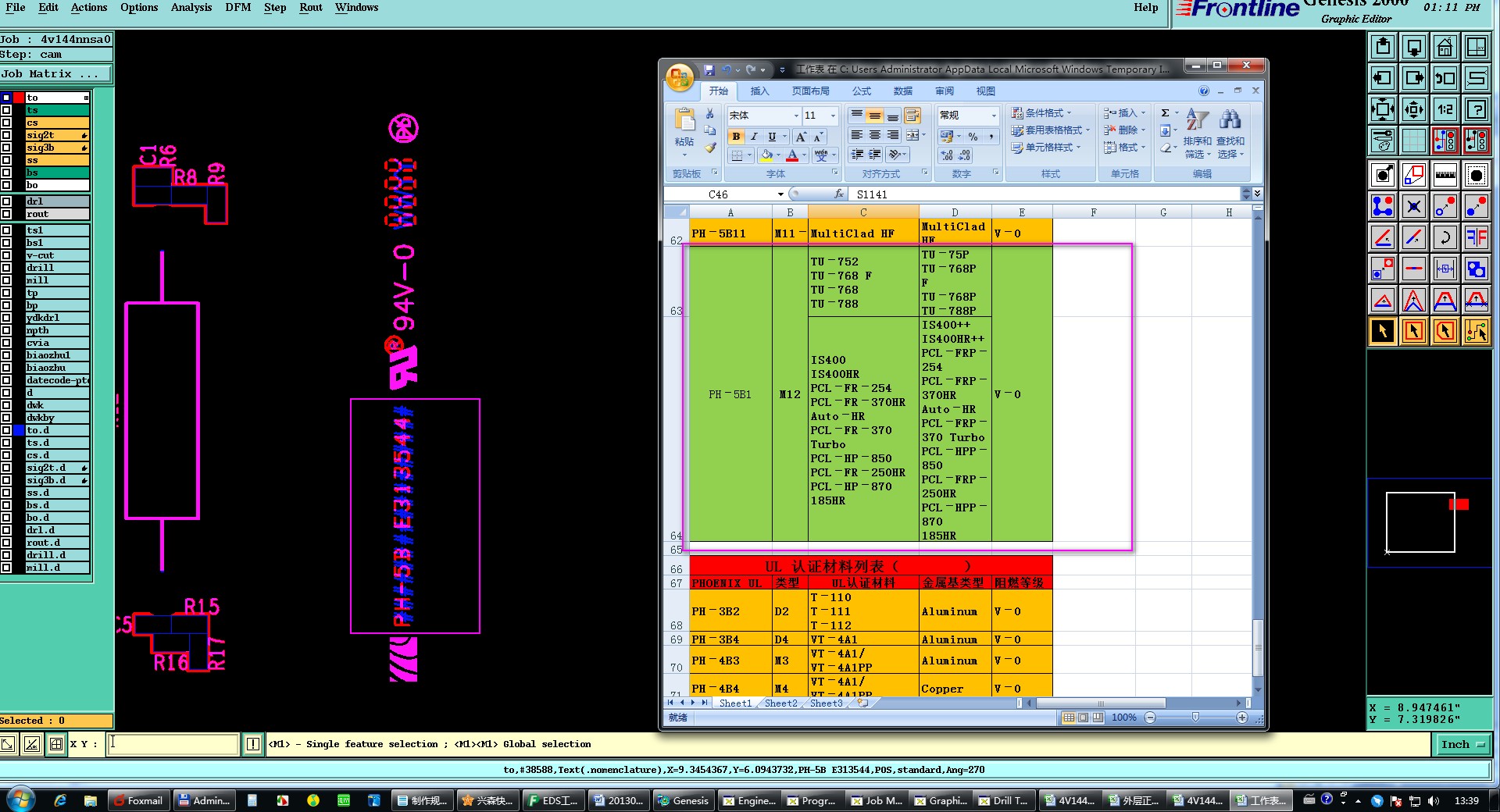Select the rectangle area selection arrow tool
The height and width of the screenshot is (812, 1500).
[1414, 331]
